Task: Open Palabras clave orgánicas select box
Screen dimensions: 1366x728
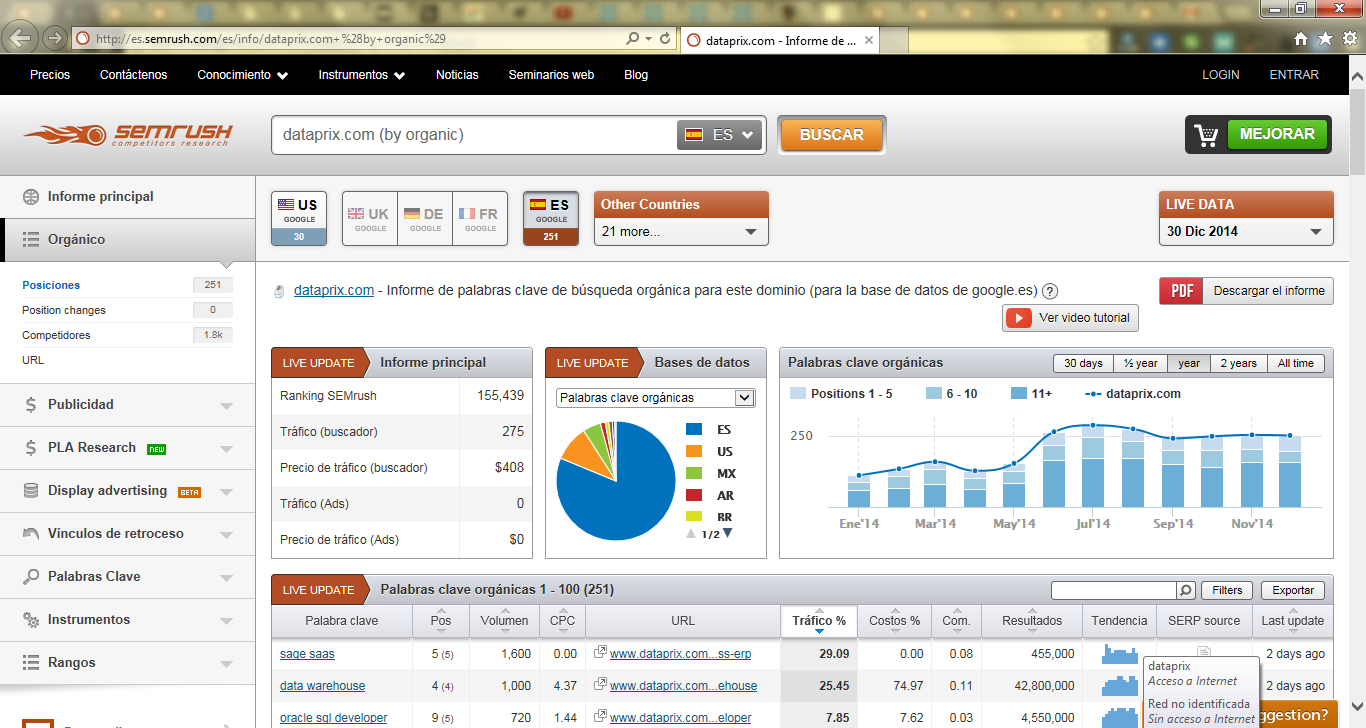Action: coord(655,398)
